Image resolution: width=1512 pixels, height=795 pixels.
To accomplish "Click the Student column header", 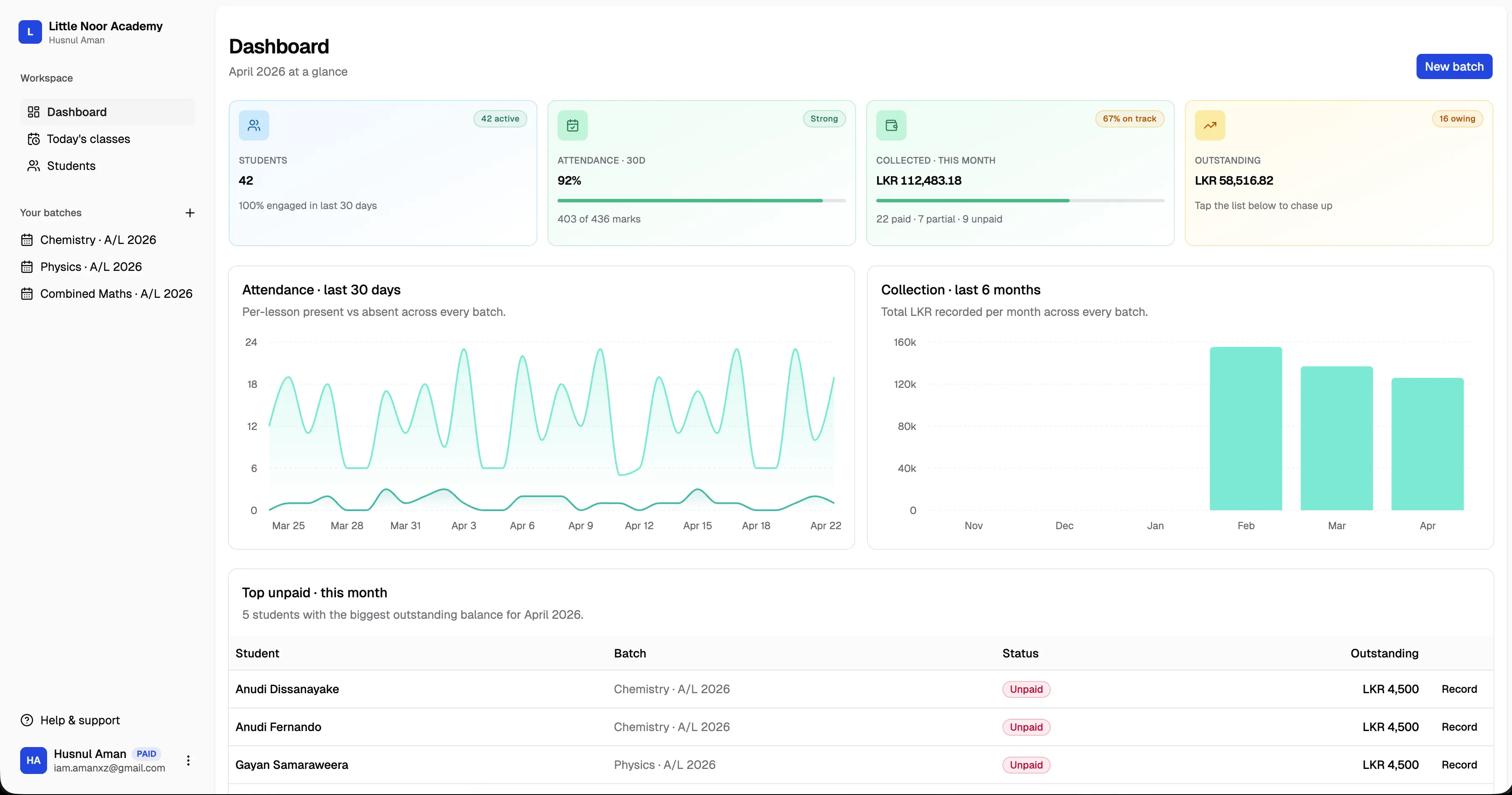I will click(257, 654).
